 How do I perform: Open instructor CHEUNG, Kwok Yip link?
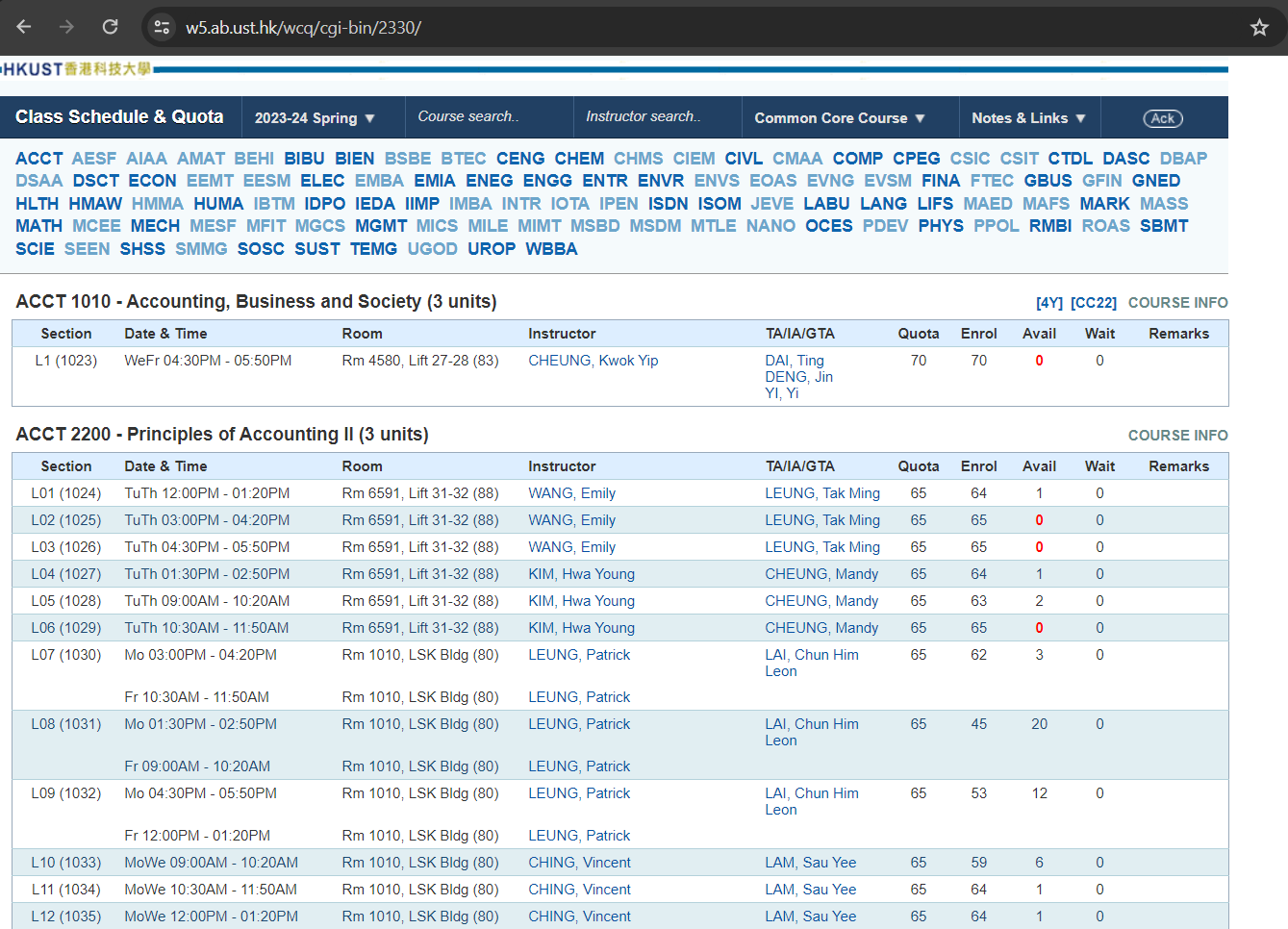[x=593, y=361]
